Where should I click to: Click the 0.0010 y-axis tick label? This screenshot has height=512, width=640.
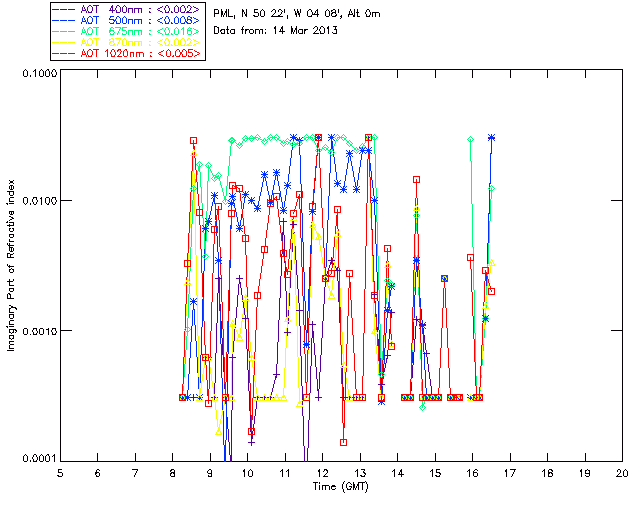coord(37,330)
